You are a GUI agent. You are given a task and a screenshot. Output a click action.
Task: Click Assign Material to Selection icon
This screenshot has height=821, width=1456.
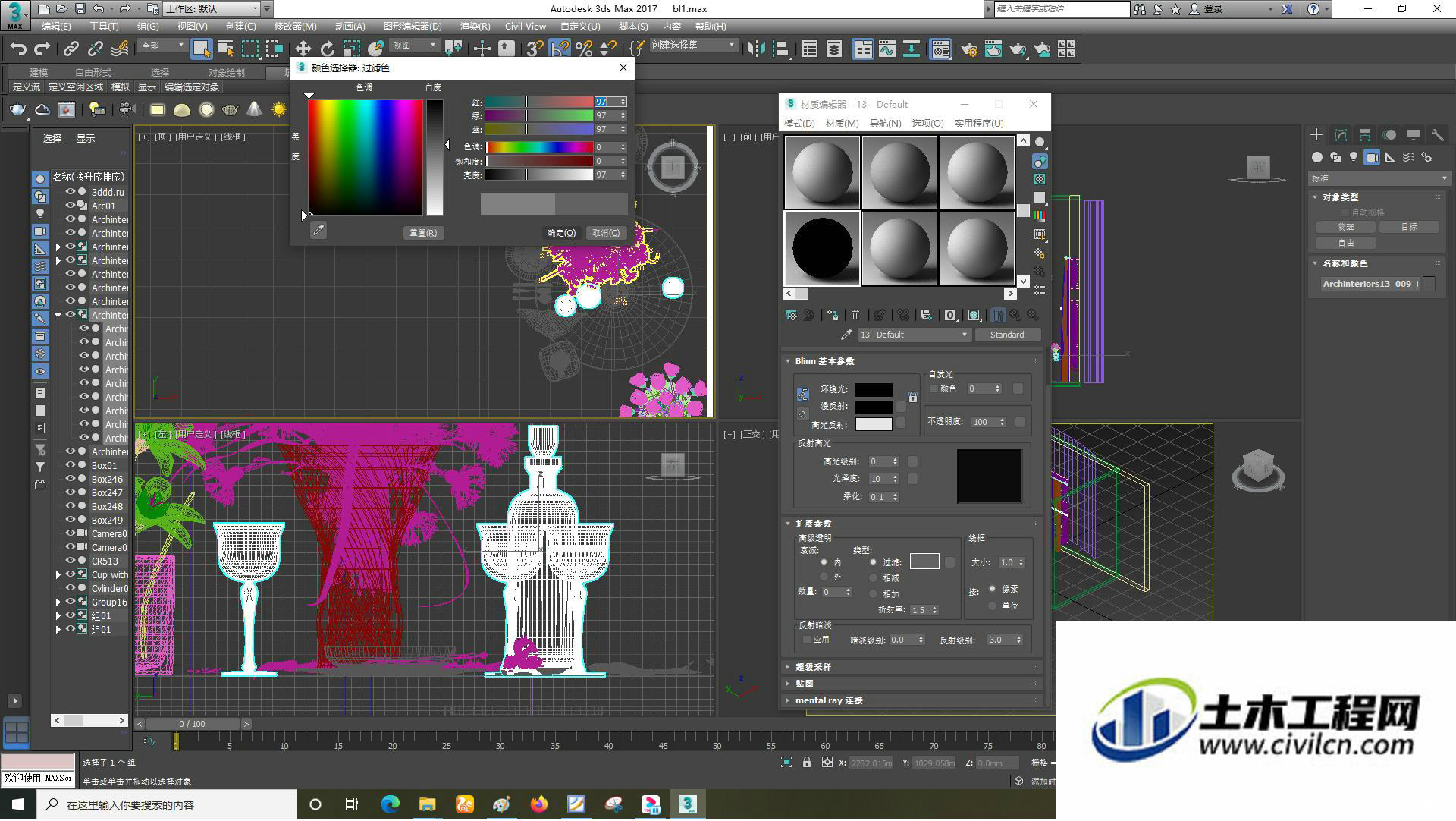833,315
